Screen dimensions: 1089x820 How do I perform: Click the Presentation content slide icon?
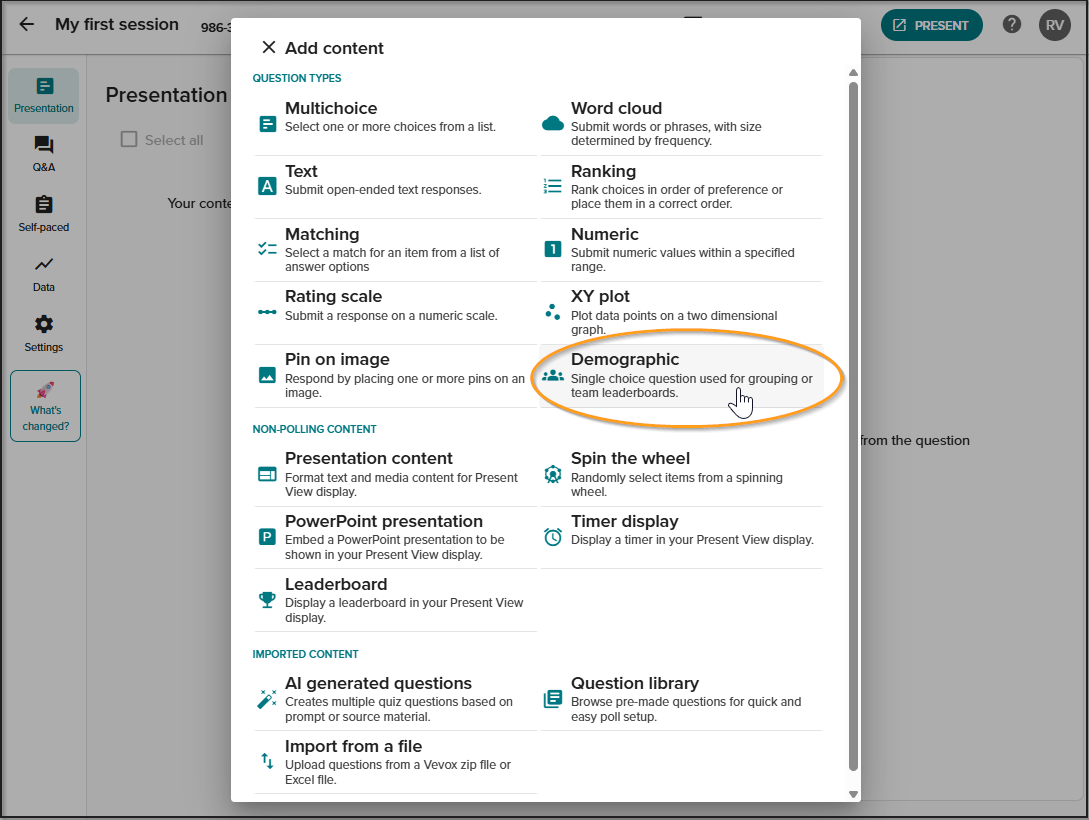click(267, 474)
